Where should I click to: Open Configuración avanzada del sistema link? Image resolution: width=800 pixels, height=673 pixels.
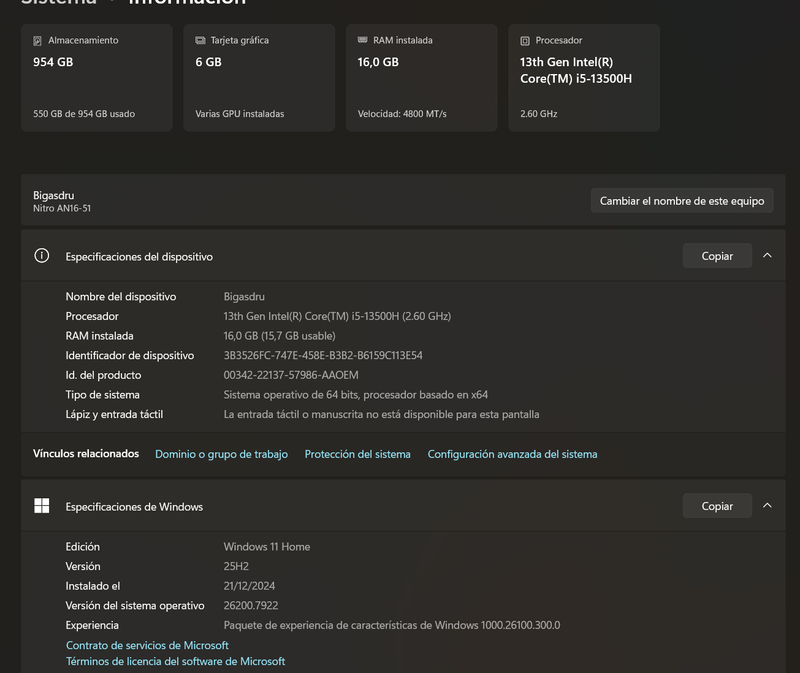coord(512,454)
